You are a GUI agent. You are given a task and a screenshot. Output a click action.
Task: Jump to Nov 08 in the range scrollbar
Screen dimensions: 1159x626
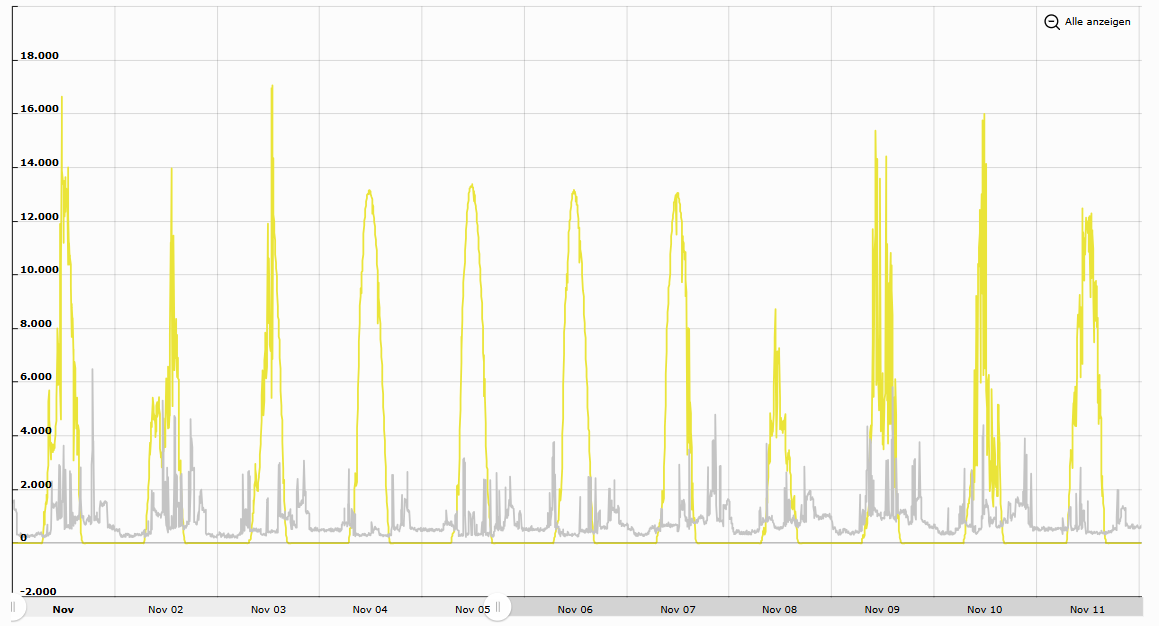pos(779,609)
